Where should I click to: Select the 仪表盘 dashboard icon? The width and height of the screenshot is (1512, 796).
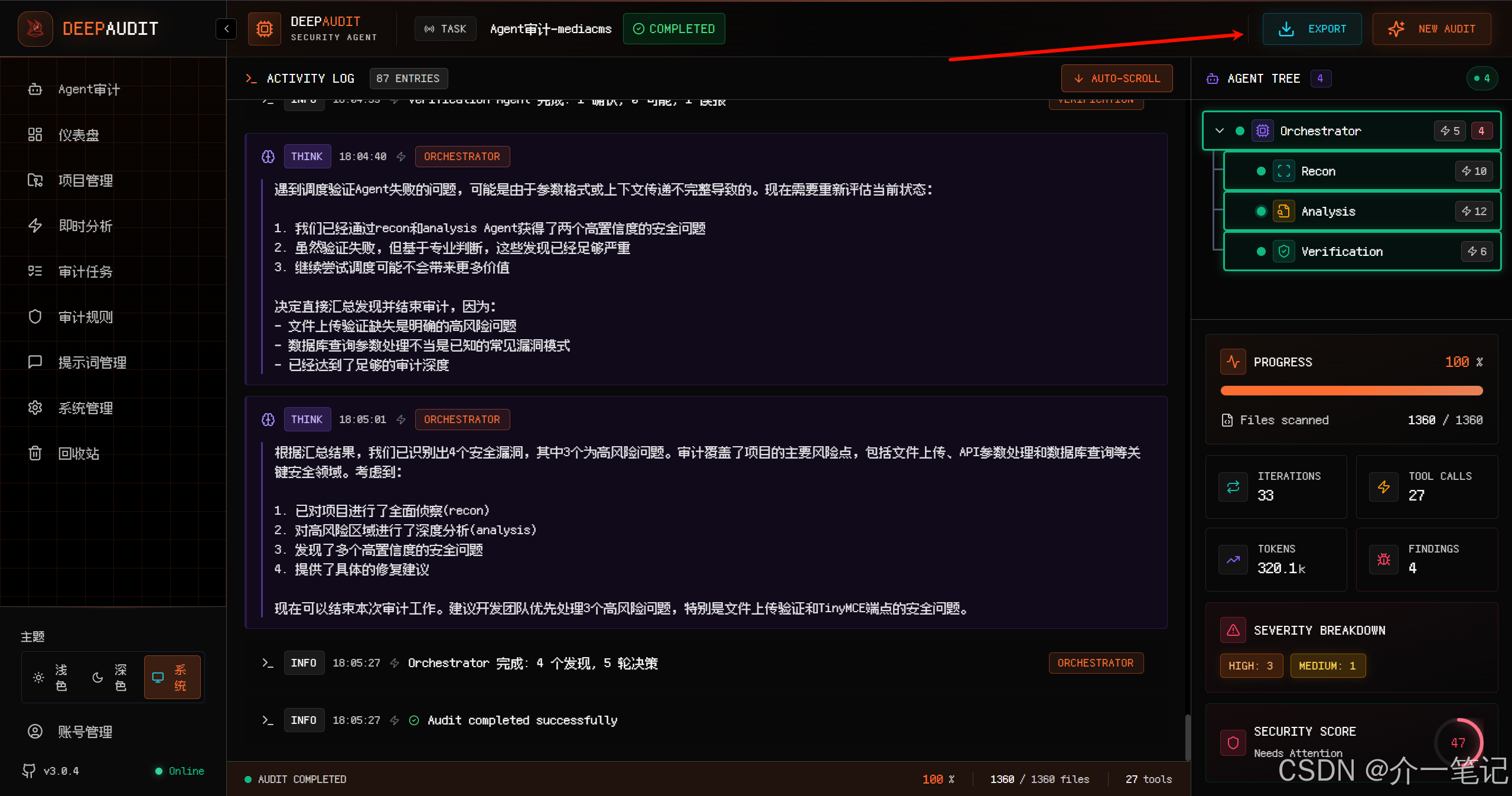[35, 134]
